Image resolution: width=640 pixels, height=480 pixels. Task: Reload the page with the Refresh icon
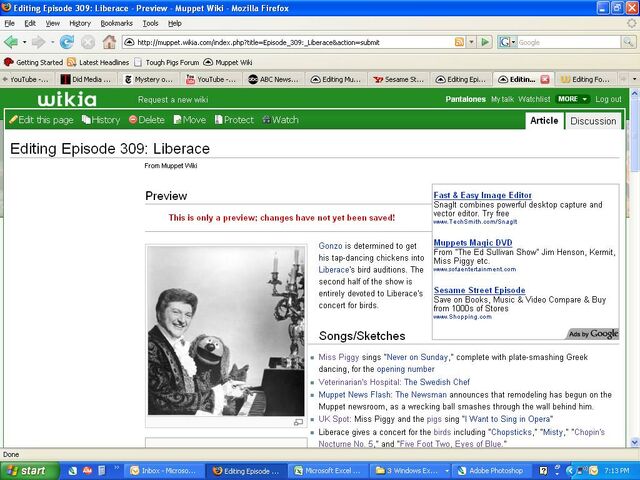coord(67,42)
